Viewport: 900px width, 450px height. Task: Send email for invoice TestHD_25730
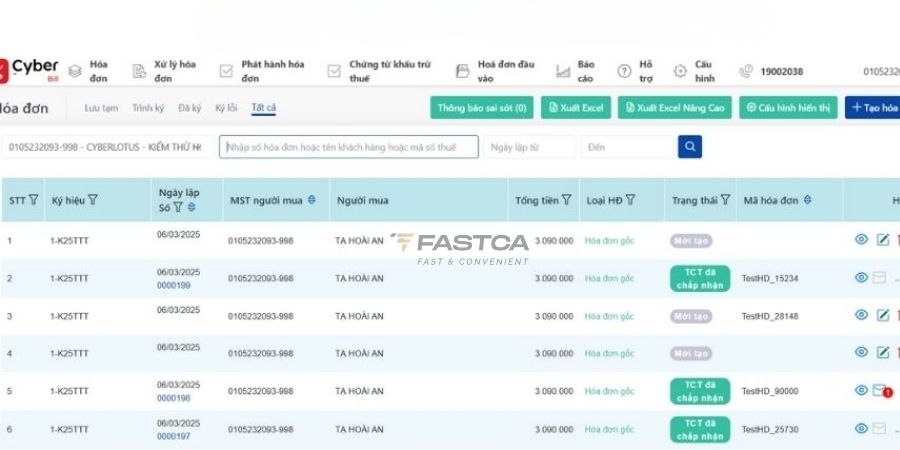click(879, 428)
